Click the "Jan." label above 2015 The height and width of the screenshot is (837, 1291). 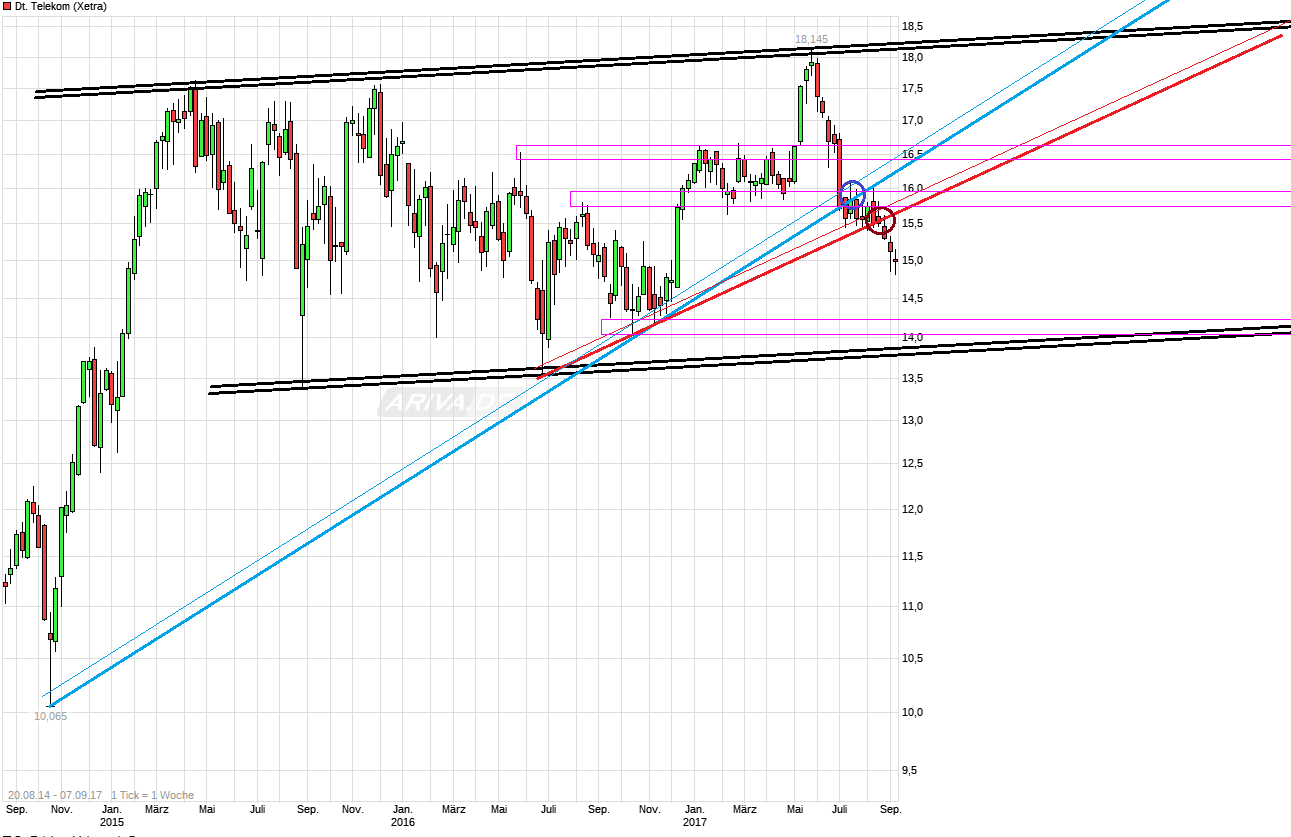[x=111, y=809]
